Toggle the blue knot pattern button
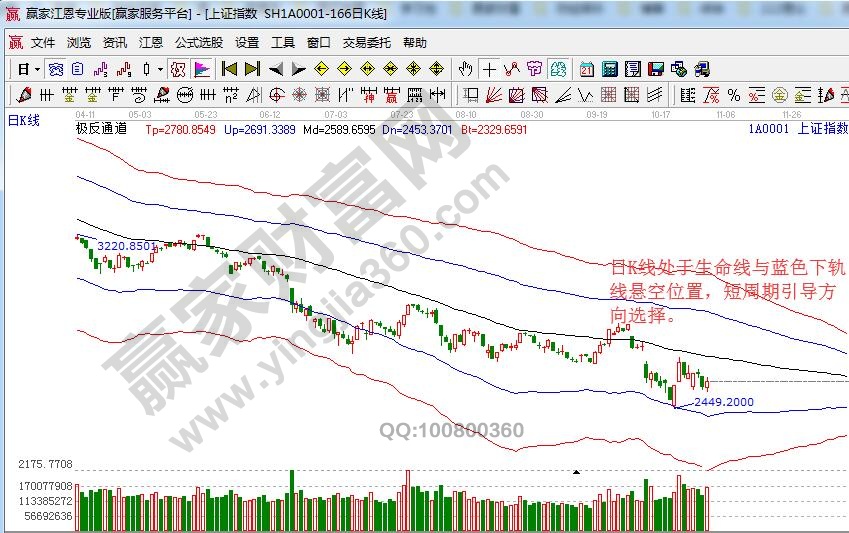 (x=56, y=69)
